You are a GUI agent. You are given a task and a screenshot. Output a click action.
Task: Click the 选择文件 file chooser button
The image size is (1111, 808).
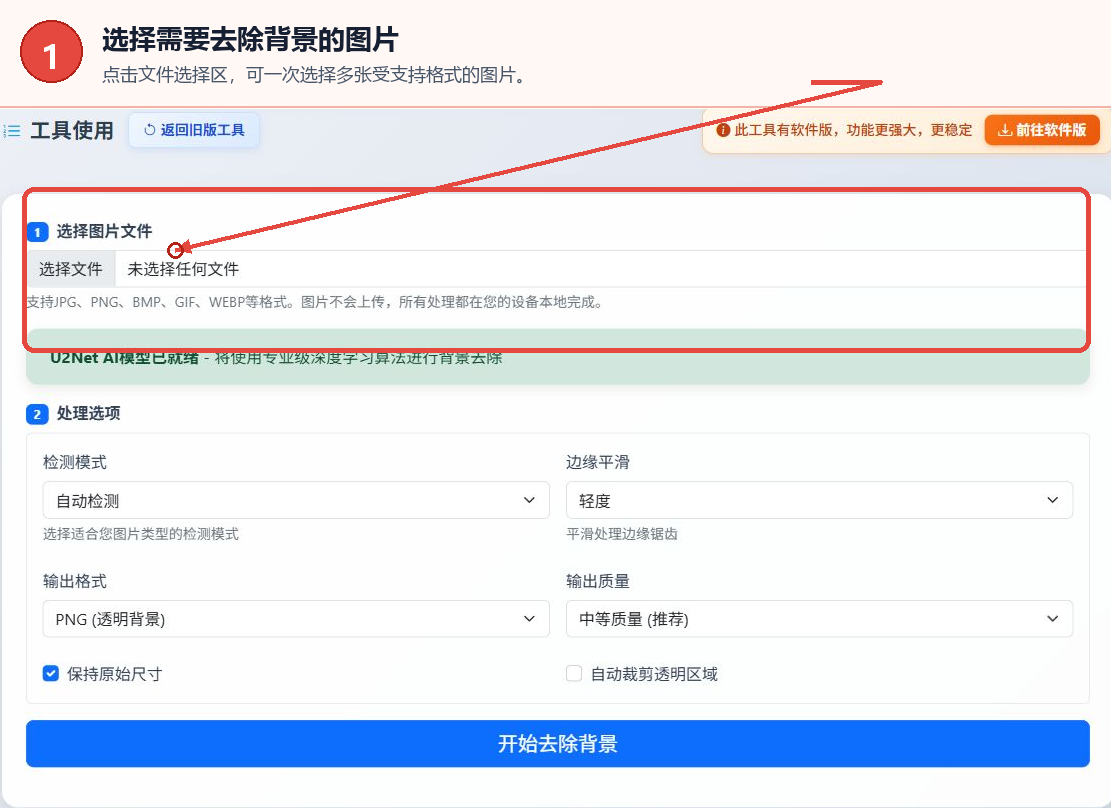[x=71, y=269]
